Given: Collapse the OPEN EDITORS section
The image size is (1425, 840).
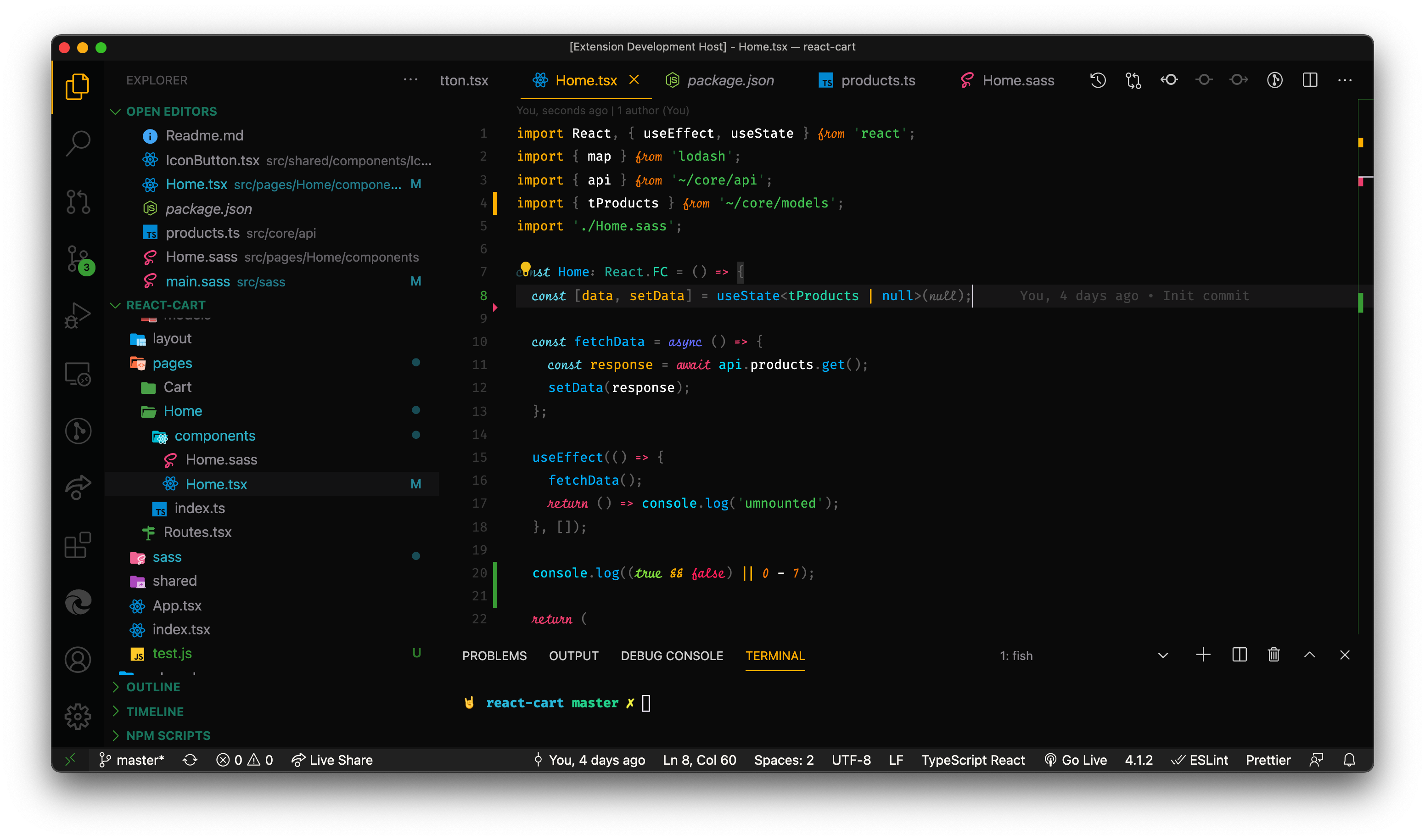Looking at the screenshot, I should pyautogui.click(x=171, y=112).
